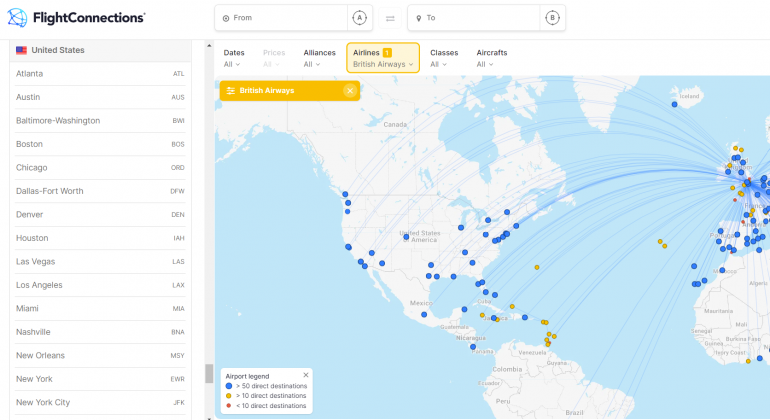Image resolution: width=770 pixels, height=420 pixels.
Task: Select Dallas-Fort Worth DFW airport
Action: 100,191
